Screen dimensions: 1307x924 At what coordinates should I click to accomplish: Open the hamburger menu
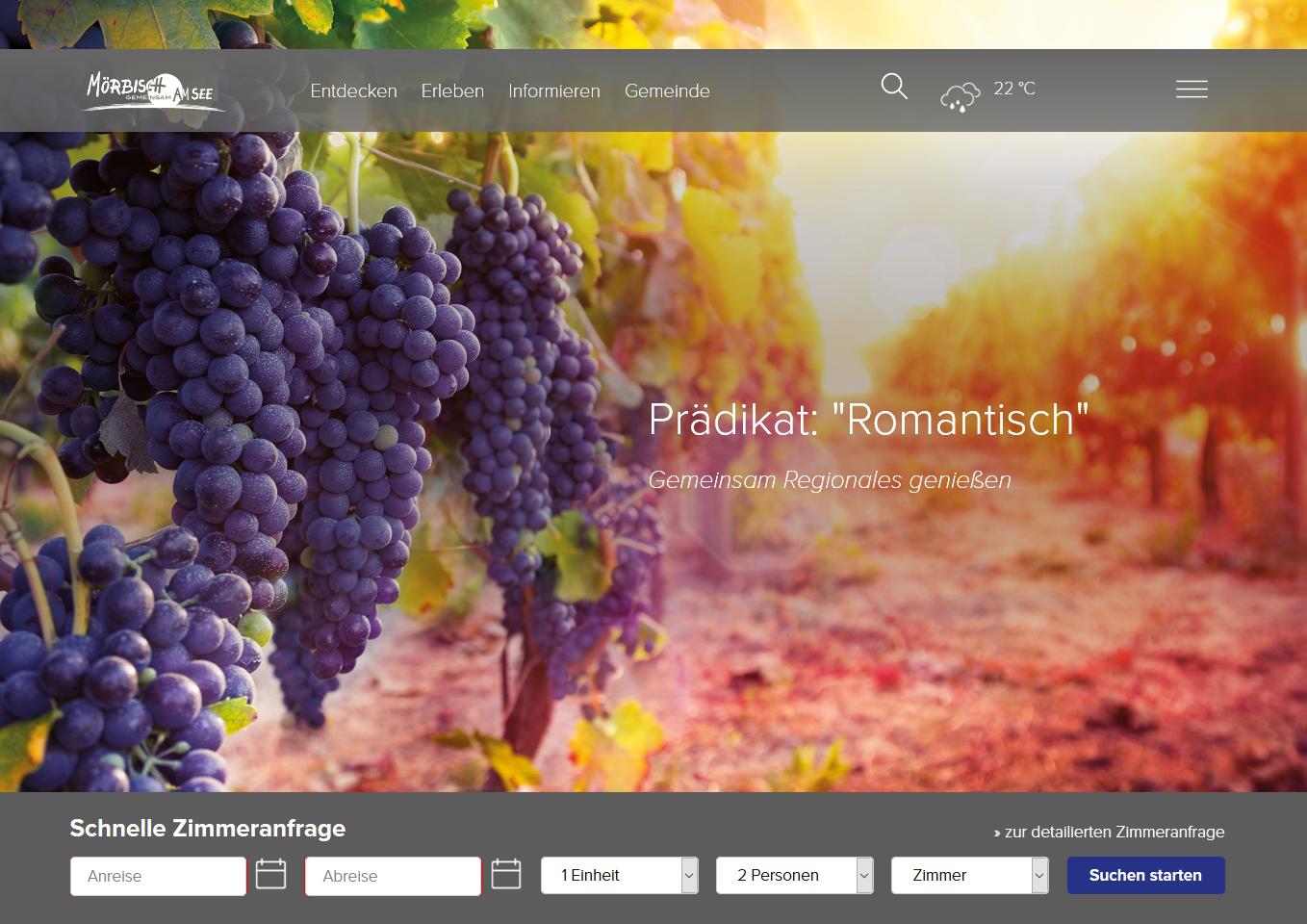[x=1191, y=90]
